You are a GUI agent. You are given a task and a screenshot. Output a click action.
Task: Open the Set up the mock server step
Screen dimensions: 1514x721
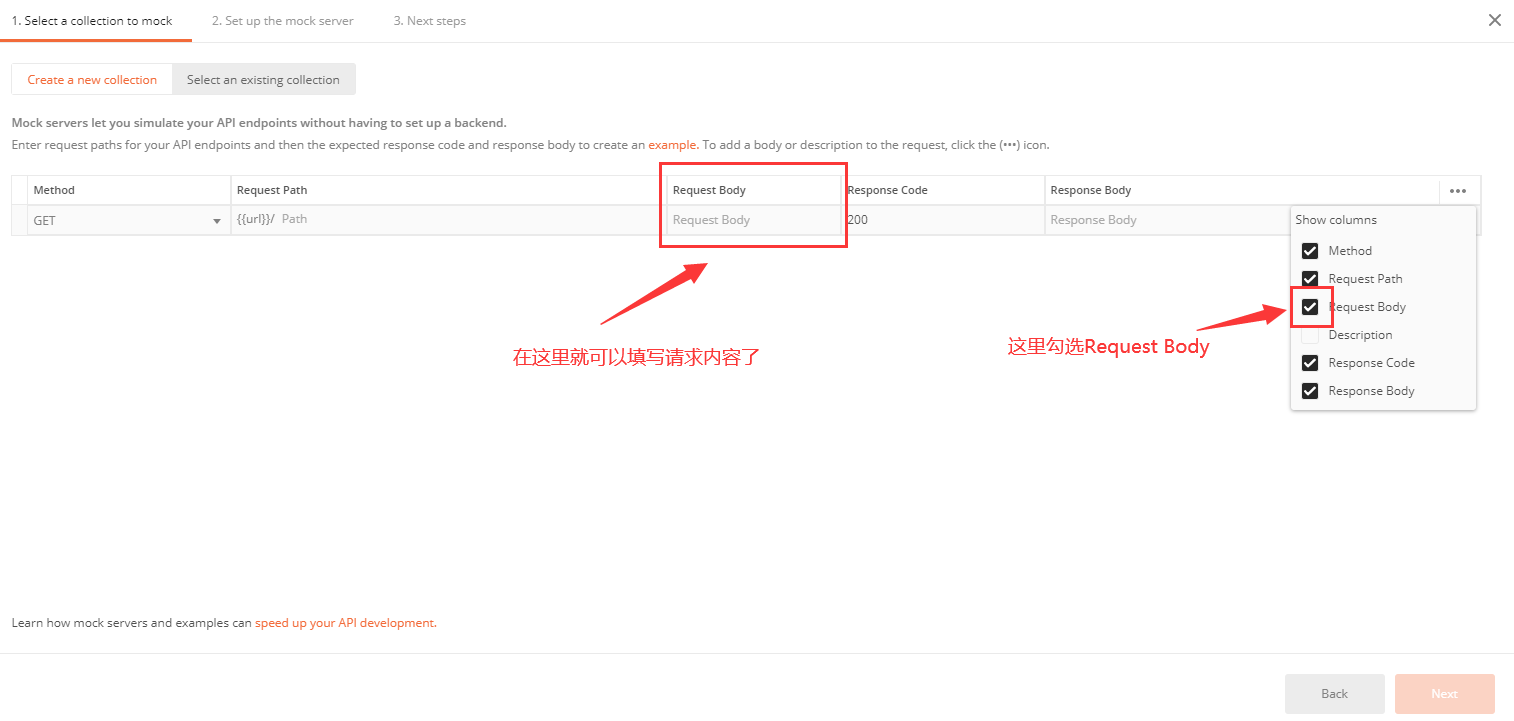coord(282,20)
